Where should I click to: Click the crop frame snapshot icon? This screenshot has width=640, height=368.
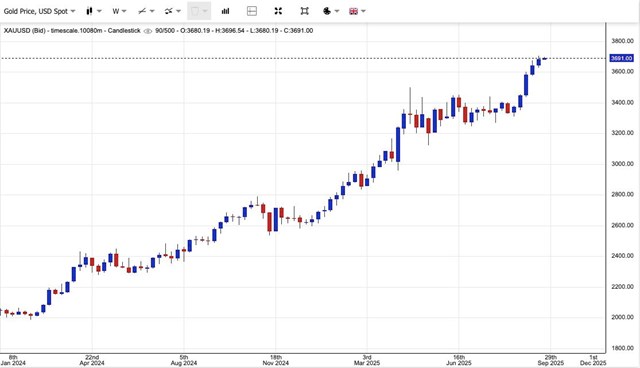[x=304, y=11]
